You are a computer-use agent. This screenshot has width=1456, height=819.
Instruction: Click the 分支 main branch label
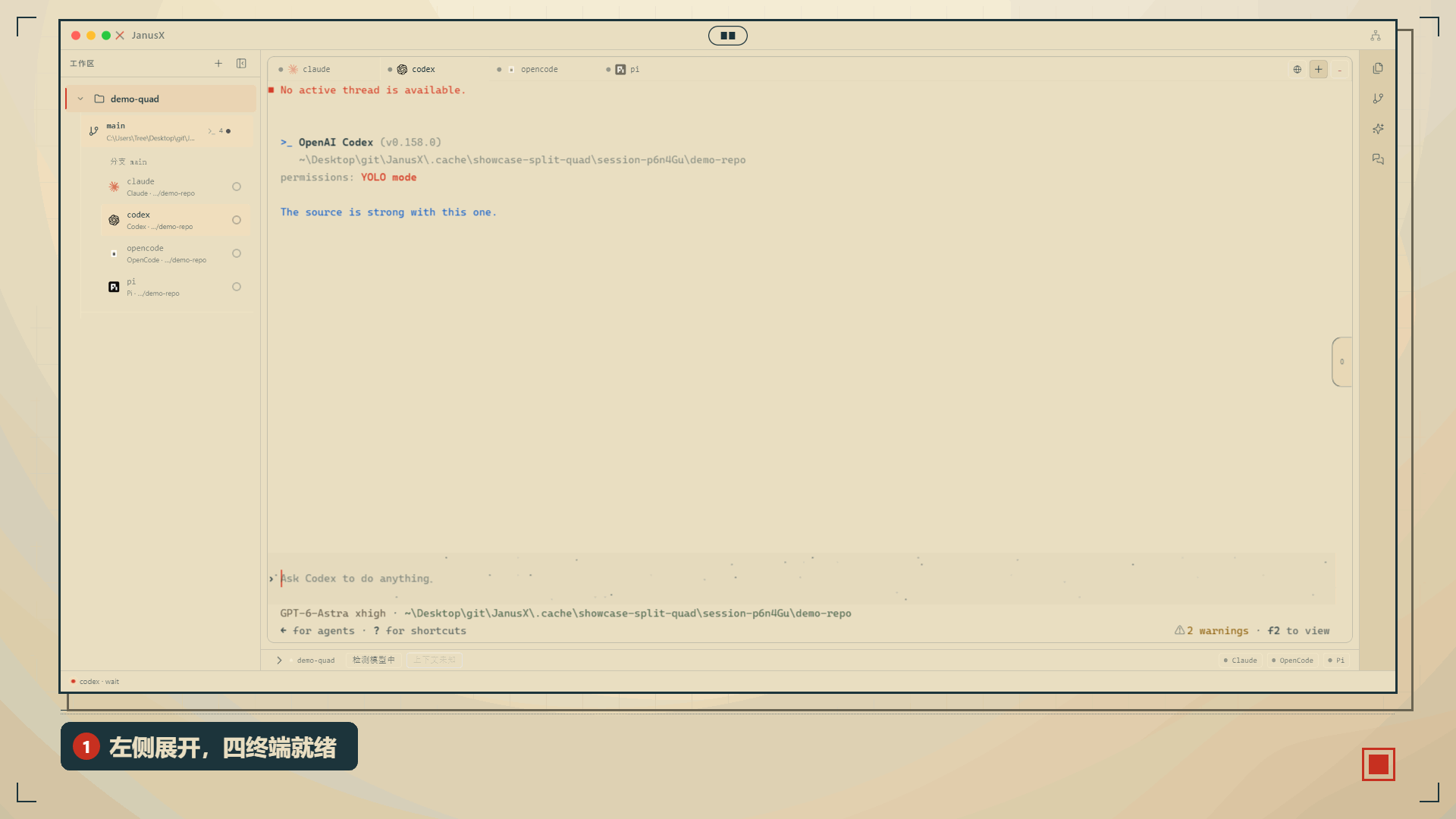(x=128, y=162)
